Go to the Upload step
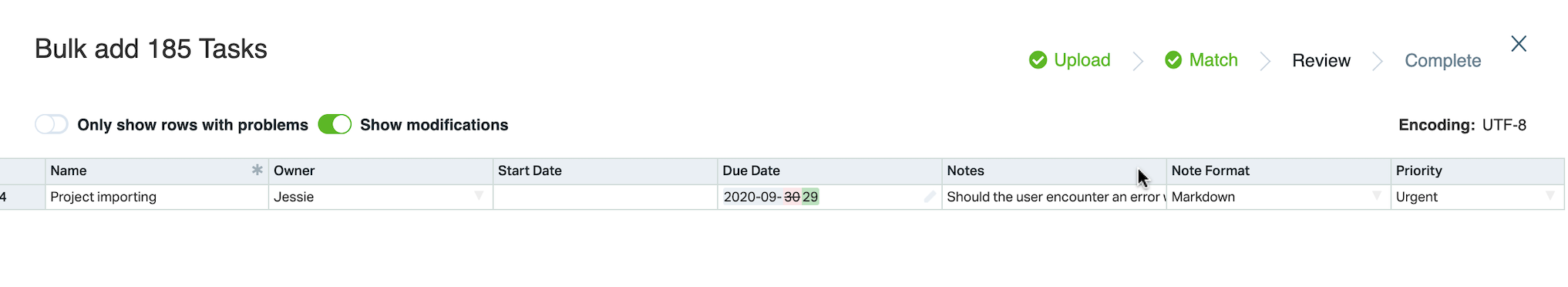 (1082, 60)
